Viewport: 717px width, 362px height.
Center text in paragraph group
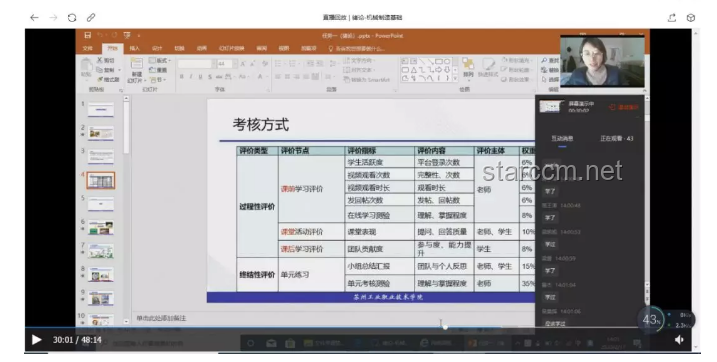(287, 77)
